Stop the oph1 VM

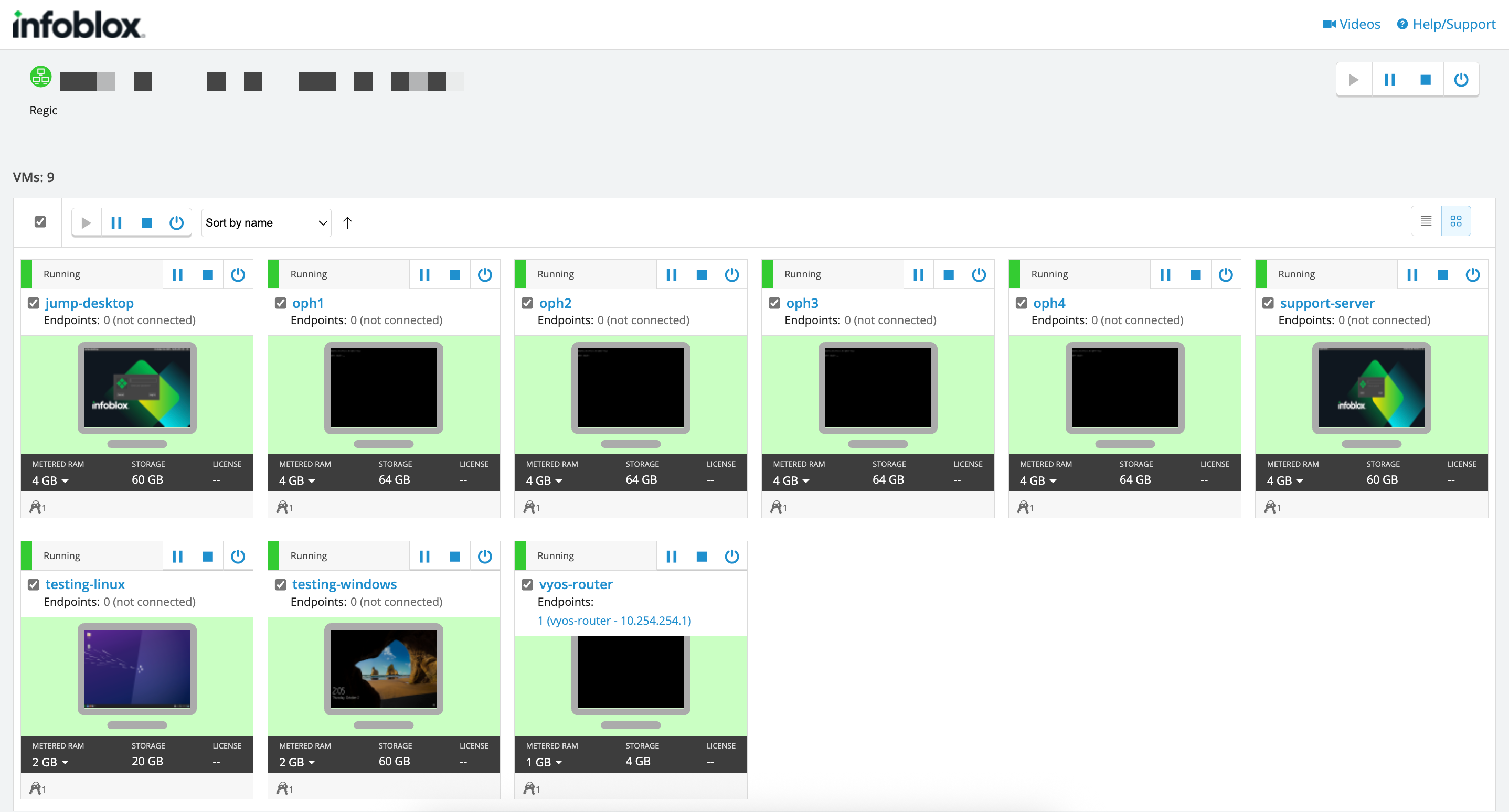coord(454,274)
